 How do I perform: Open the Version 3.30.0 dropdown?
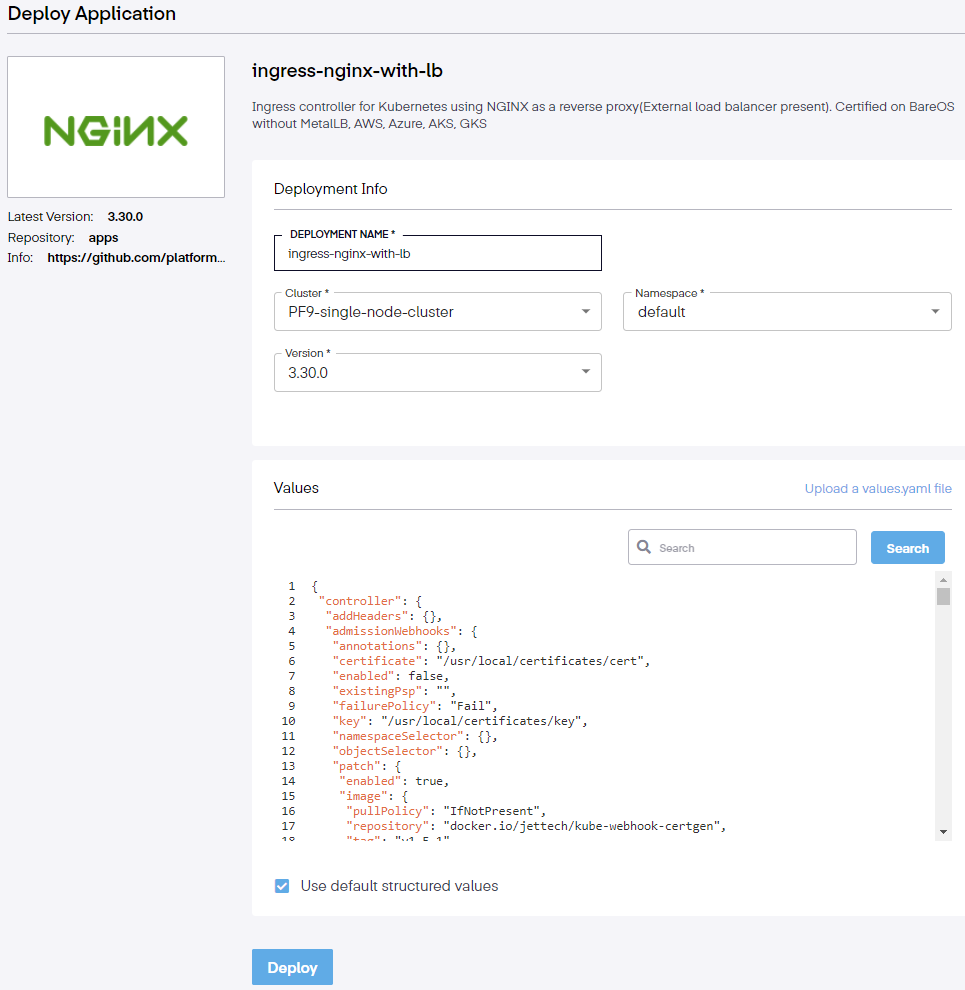(585, 372)
